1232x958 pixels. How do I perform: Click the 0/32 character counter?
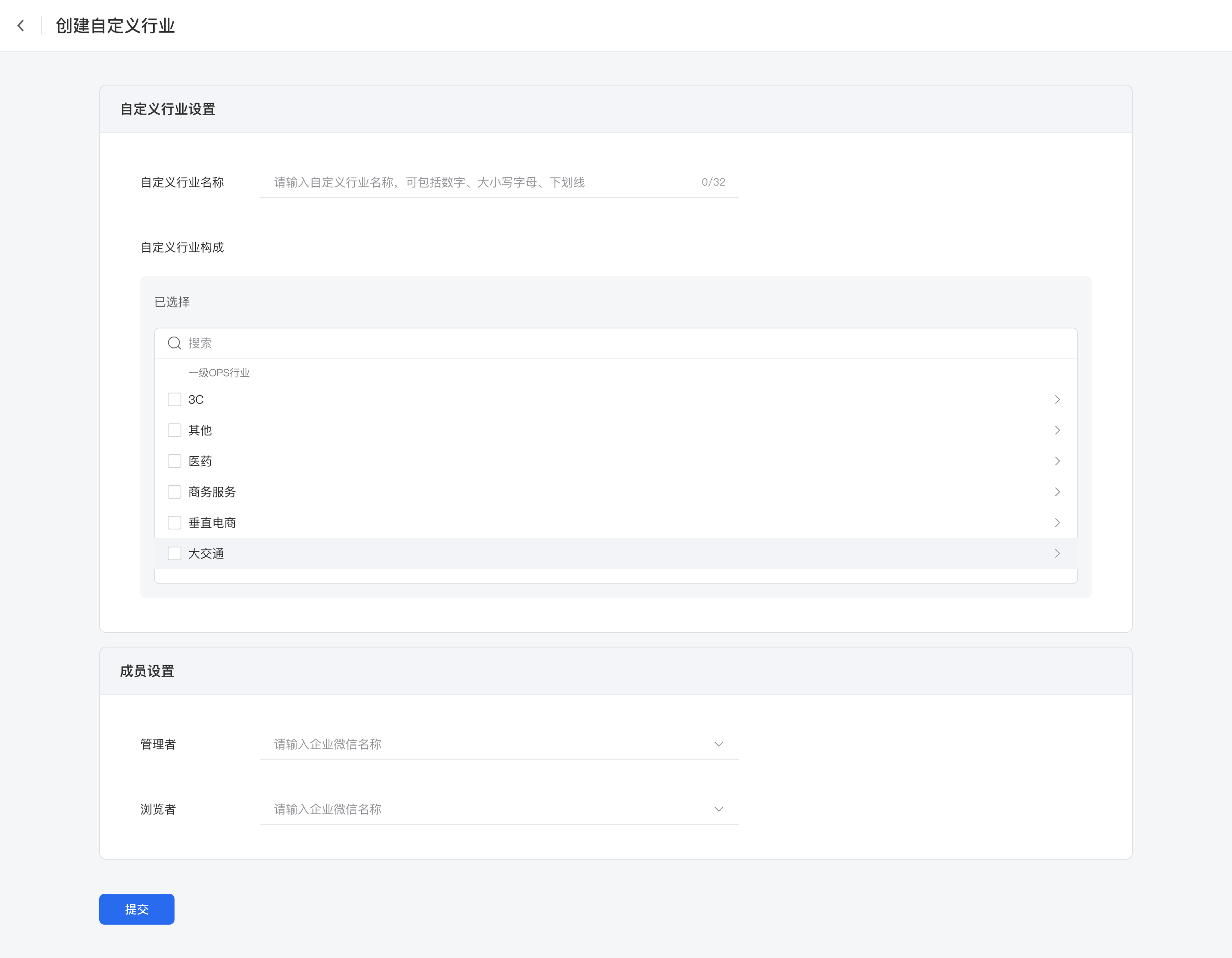click(713, 182)
